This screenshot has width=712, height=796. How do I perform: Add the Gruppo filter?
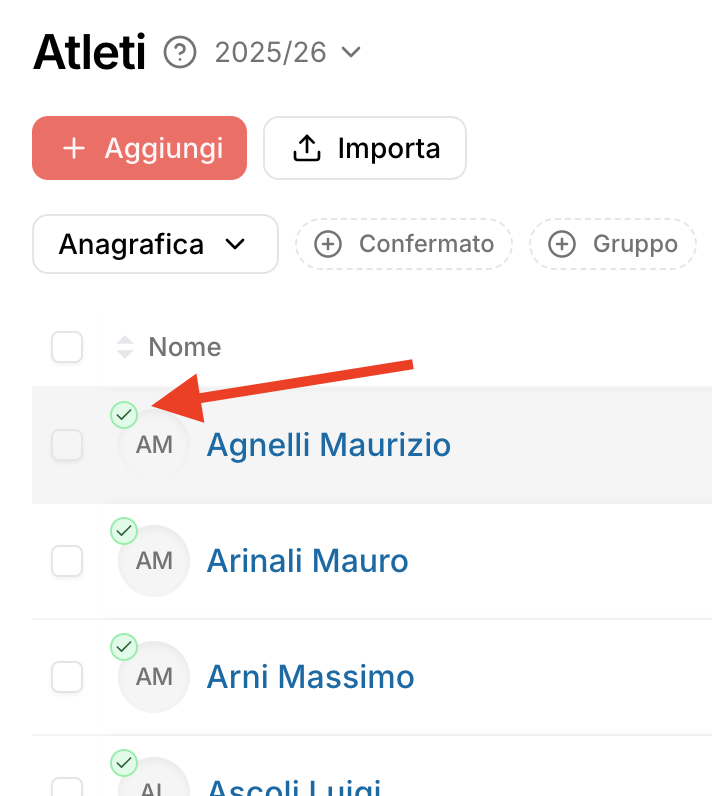613,244
